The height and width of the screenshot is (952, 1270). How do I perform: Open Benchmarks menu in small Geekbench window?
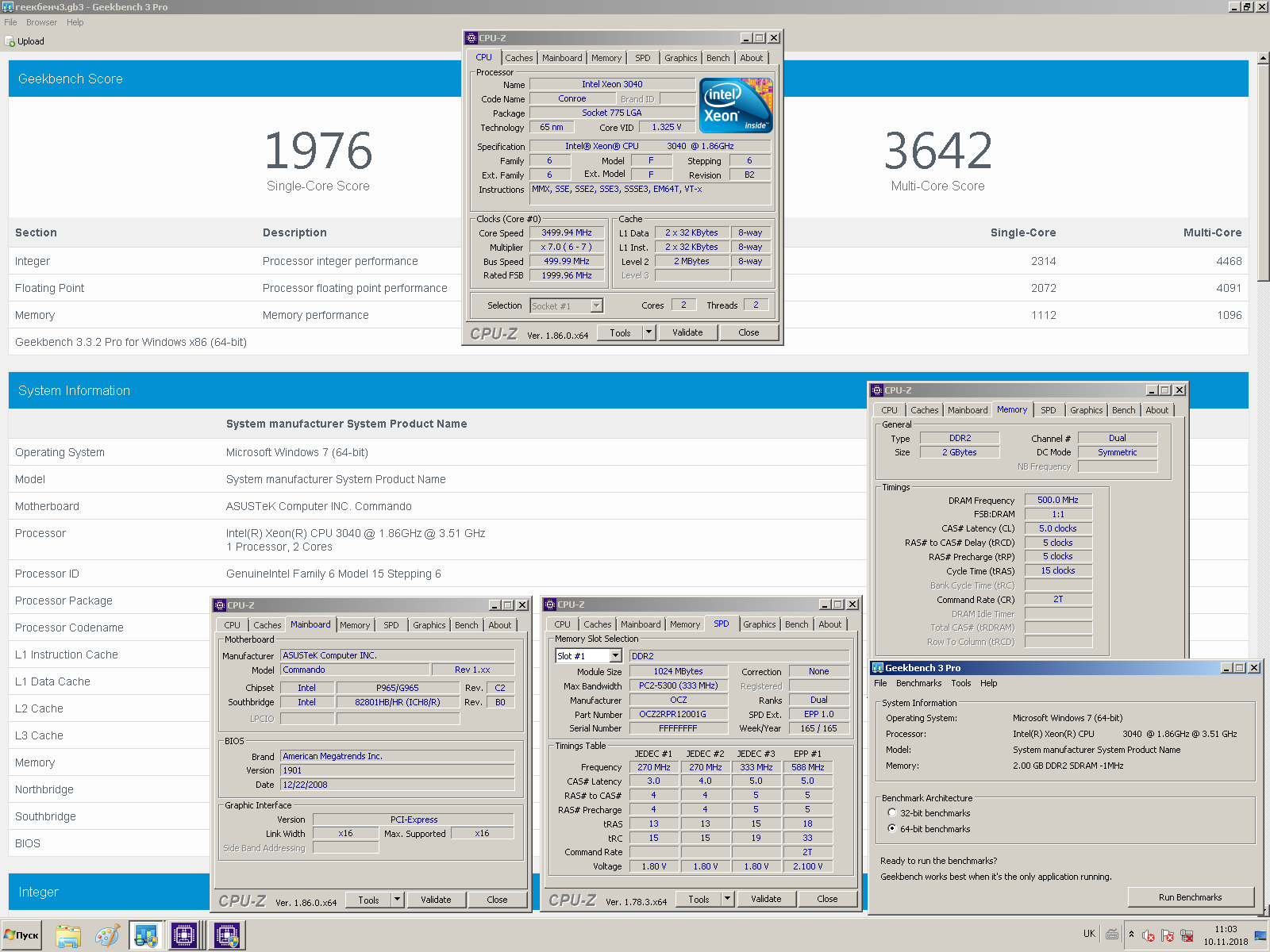point(918,683)
